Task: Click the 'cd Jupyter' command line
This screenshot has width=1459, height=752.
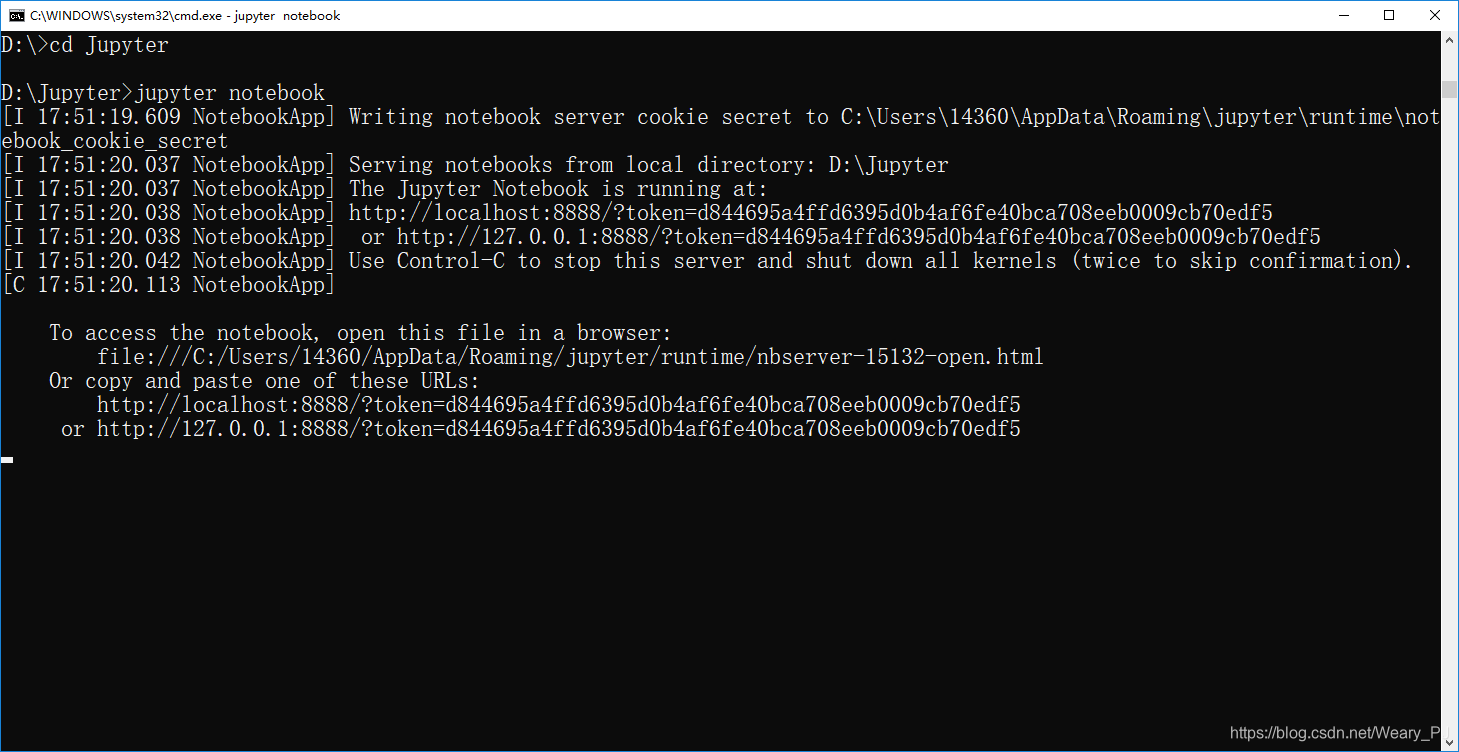Action: click(x=85, y=45)
